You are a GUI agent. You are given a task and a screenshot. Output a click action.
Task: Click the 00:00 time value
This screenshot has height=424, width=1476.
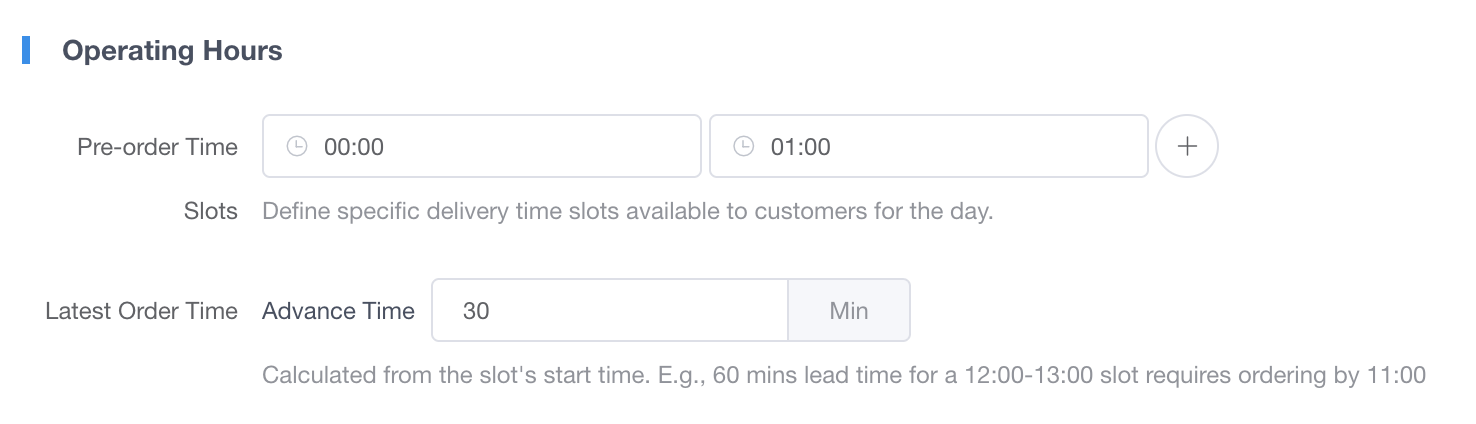coord(354,147)
